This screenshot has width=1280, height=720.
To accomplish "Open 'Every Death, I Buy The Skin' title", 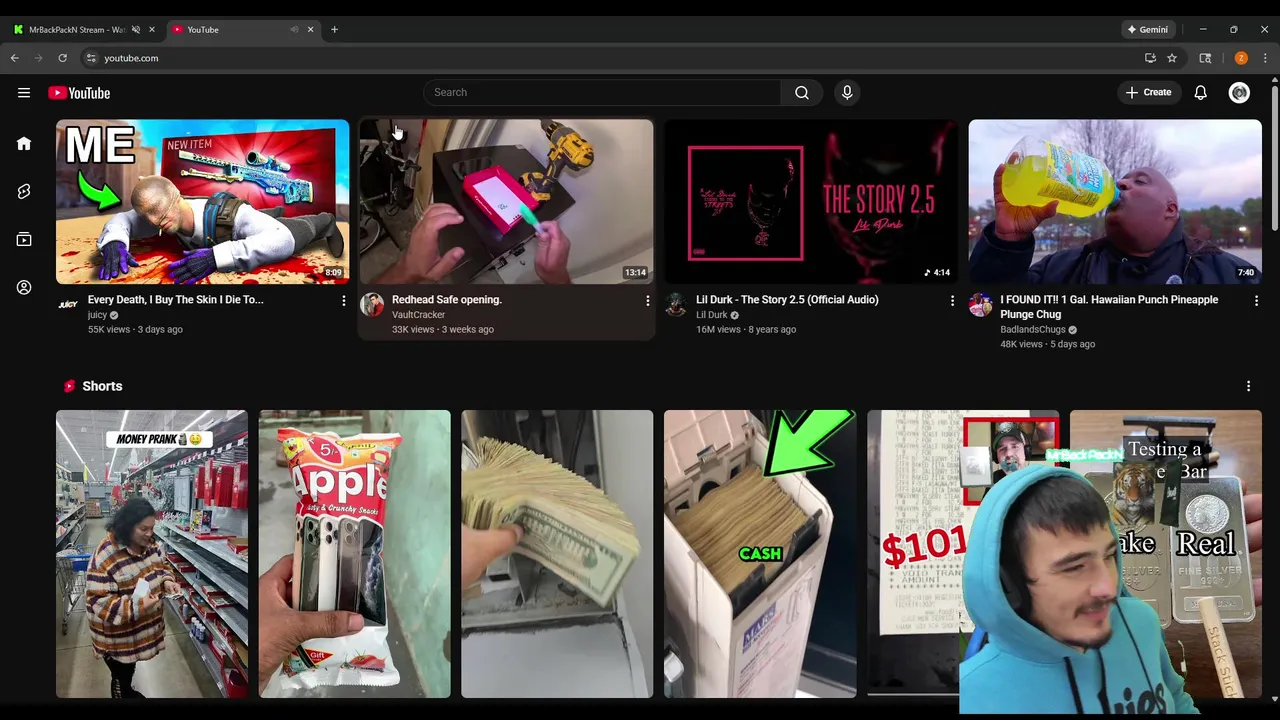I will coord(175,300).
